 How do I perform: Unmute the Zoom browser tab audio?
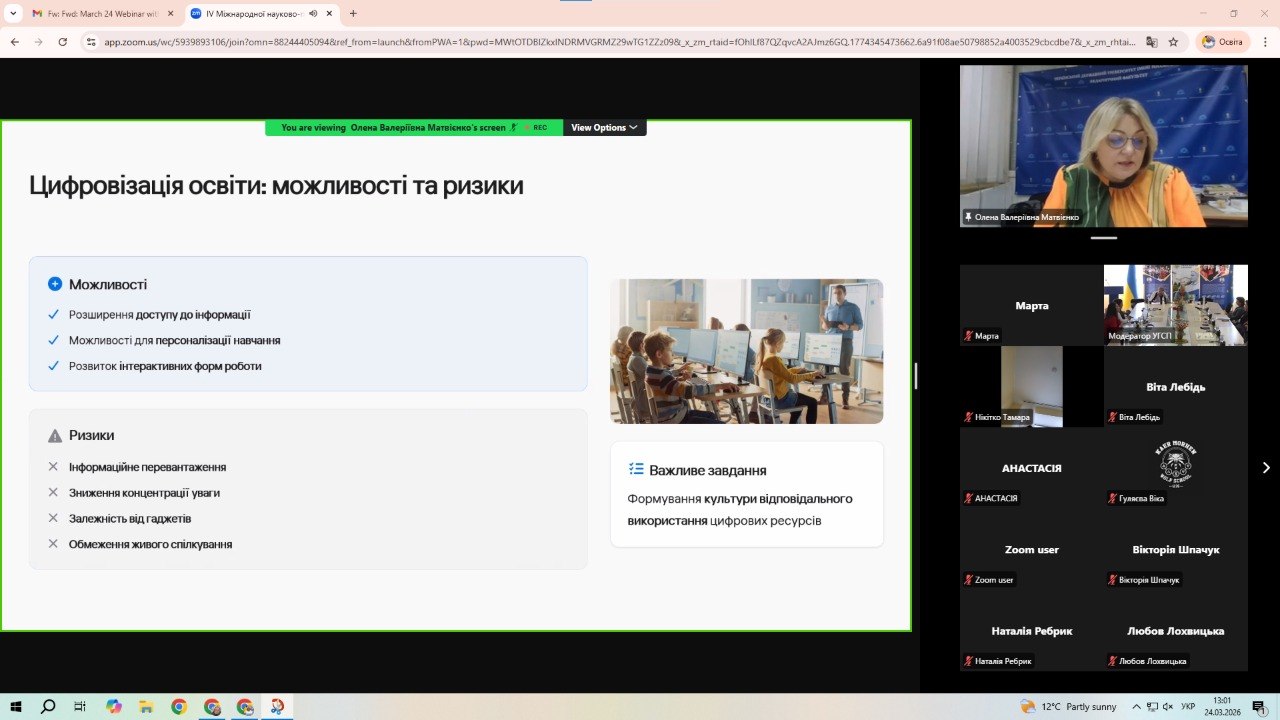point(313,14)
